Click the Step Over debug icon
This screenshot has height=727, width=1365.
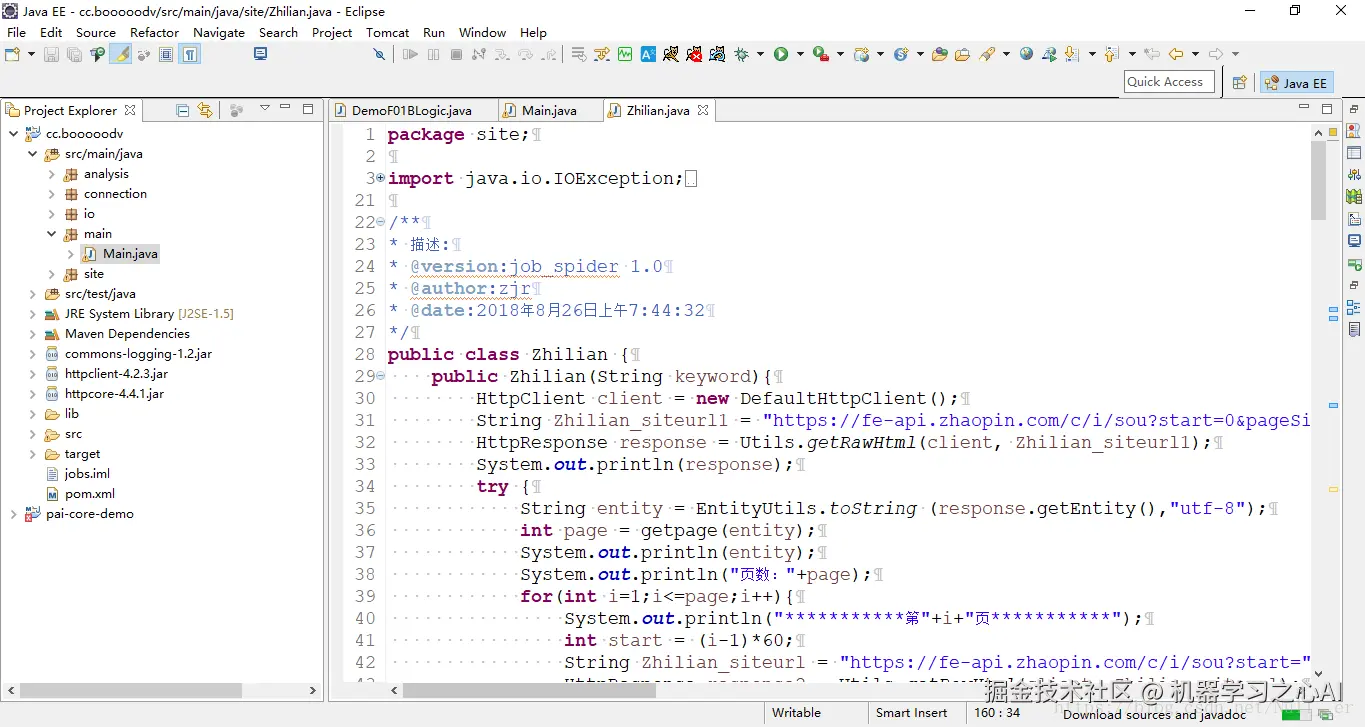pos(525,54)
